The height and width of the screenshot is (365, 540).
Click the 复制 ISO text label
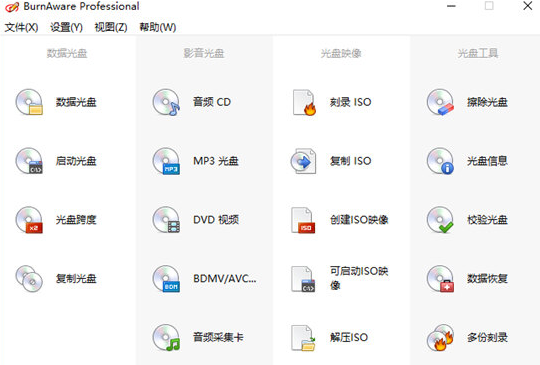351,161
